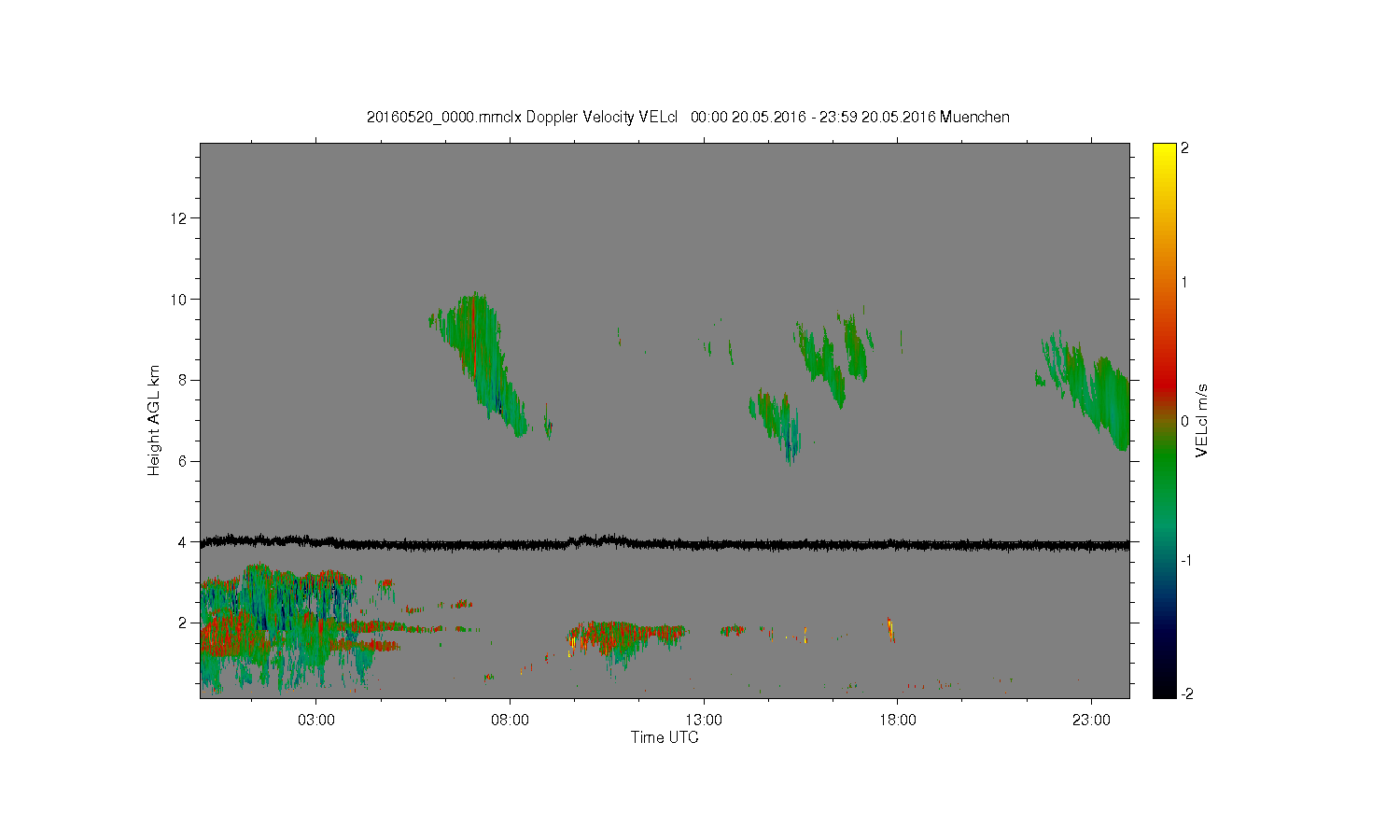Image resolution: width=1400 pixels, height=840 pixels.
Task: Select the 08:00 time tick label
Action: (x=511, y=721)
